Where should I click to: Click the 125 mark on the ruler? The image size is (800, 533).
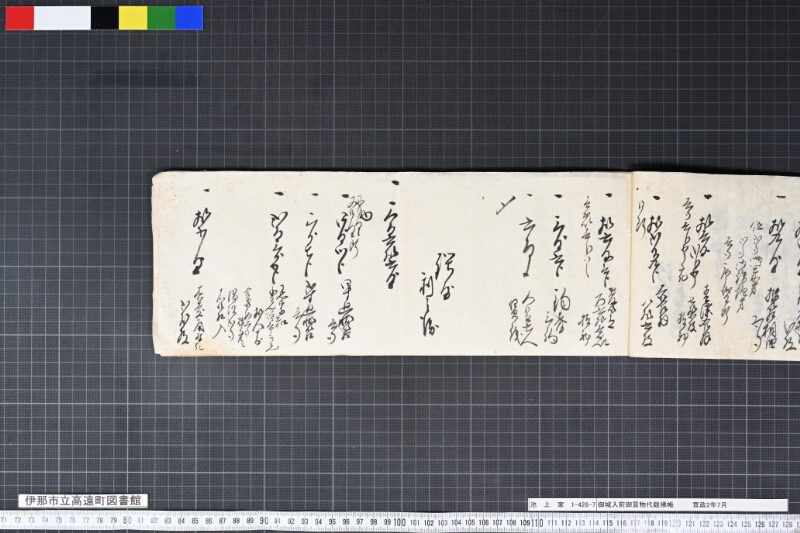click(x=746, y=524)
